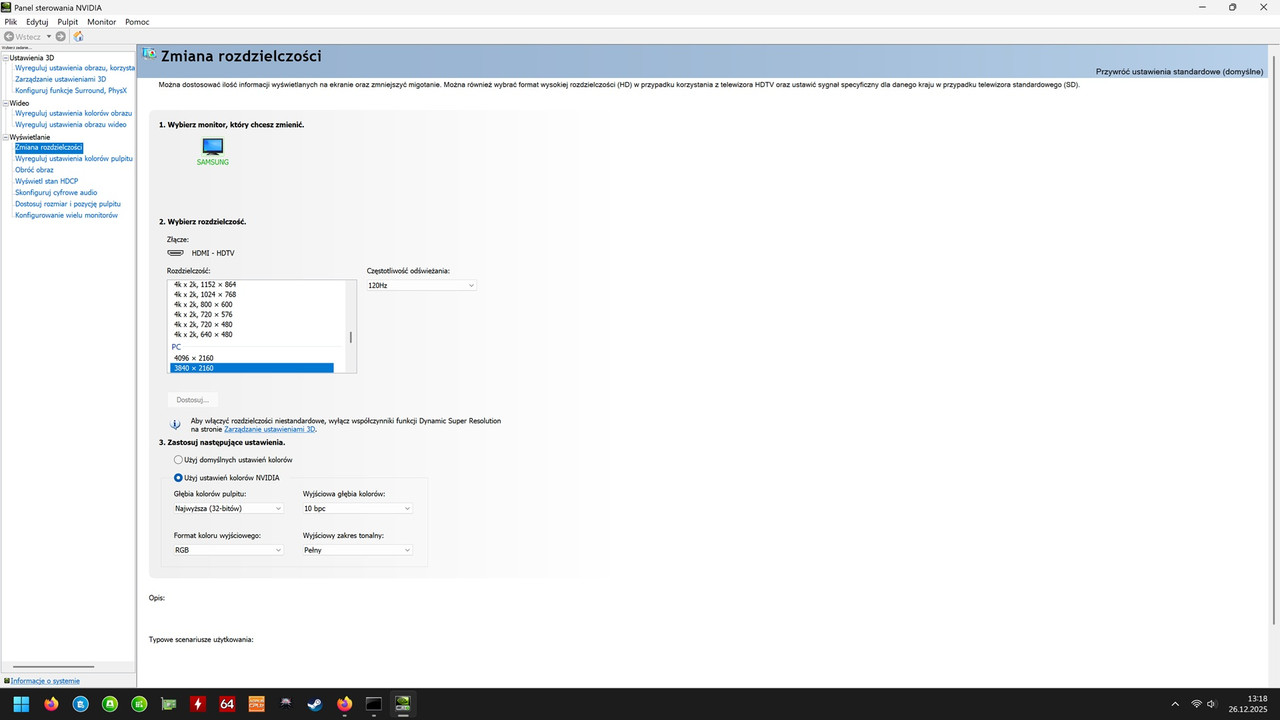Open the Plik menu
1280x720 pixels.
coord(11,21)
